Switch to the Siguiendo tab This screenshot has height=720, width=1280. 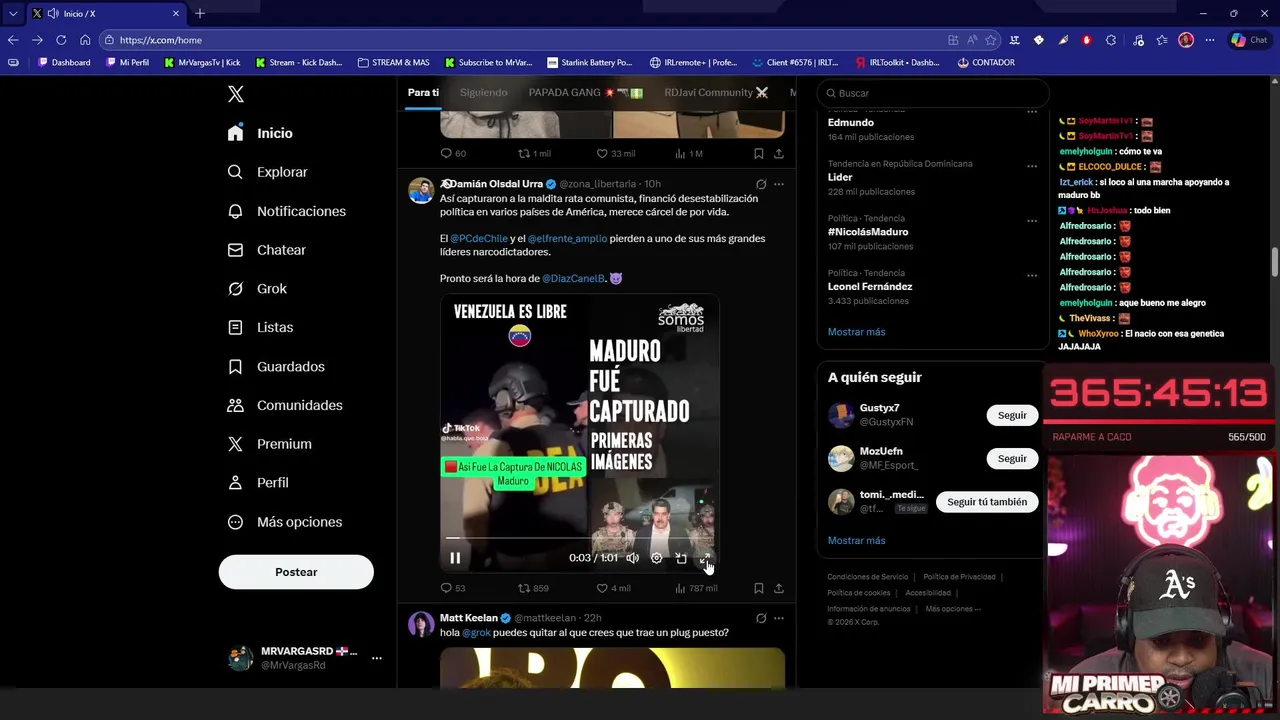coord(484,92)
